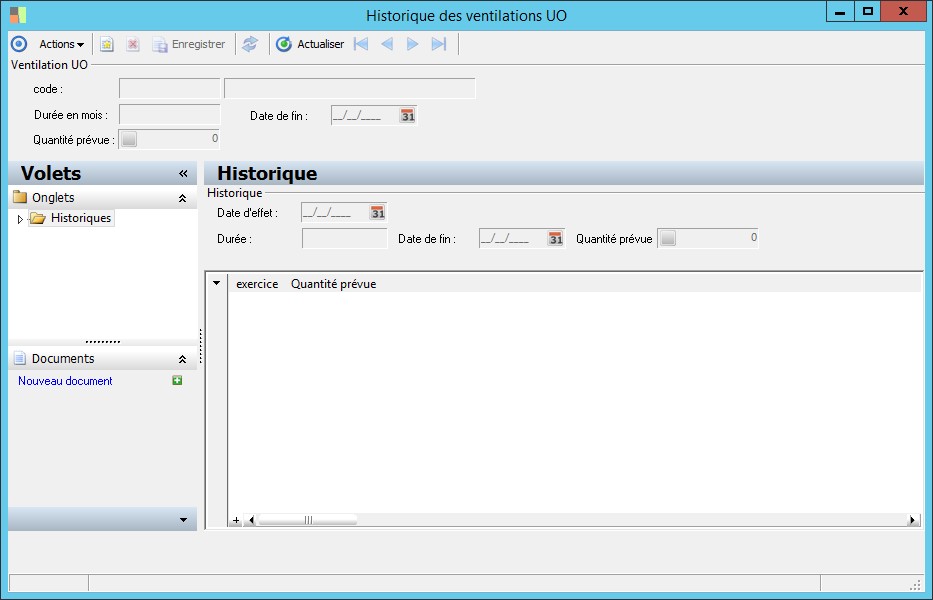The height and width of the screenshot is (600, 933).
Task: Click the wide code description field
Action: (x=350, y=89)
